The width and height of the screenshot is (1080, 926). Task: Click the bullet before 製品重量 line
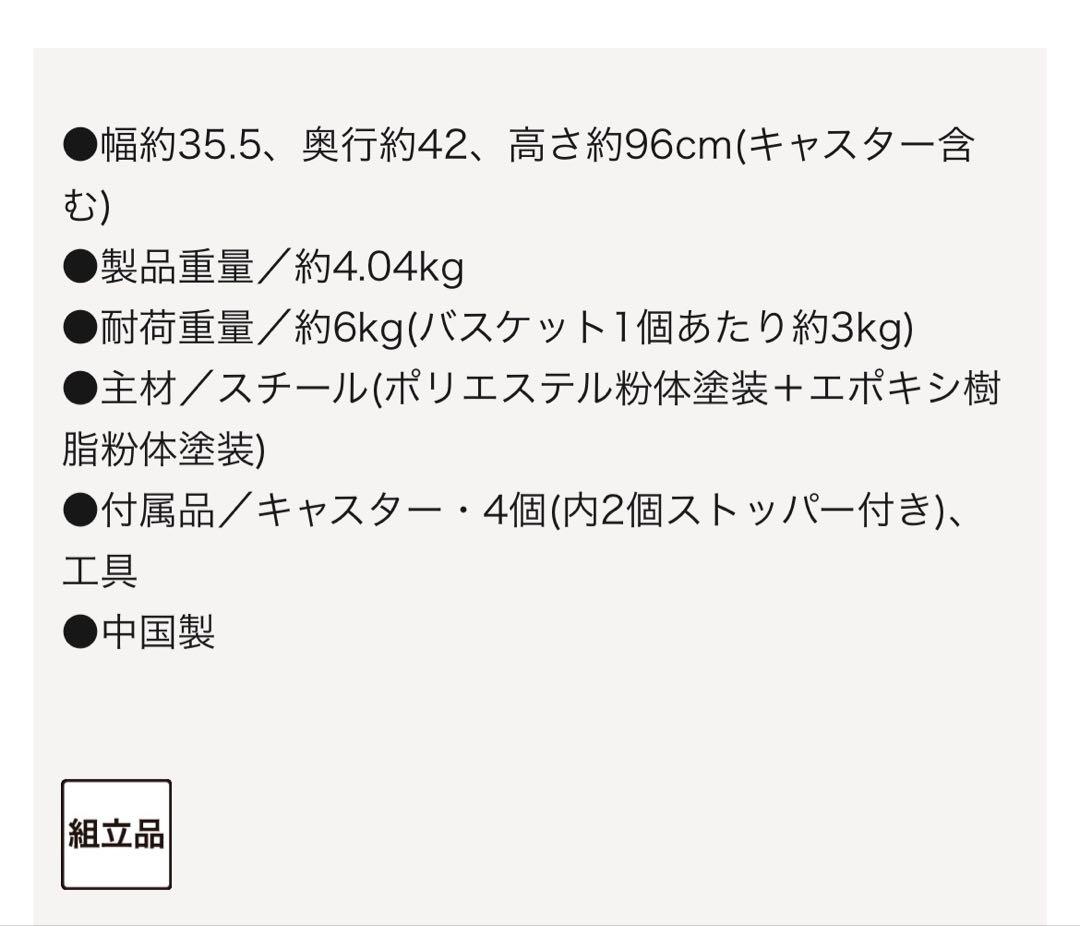click(x=80, y=267)
